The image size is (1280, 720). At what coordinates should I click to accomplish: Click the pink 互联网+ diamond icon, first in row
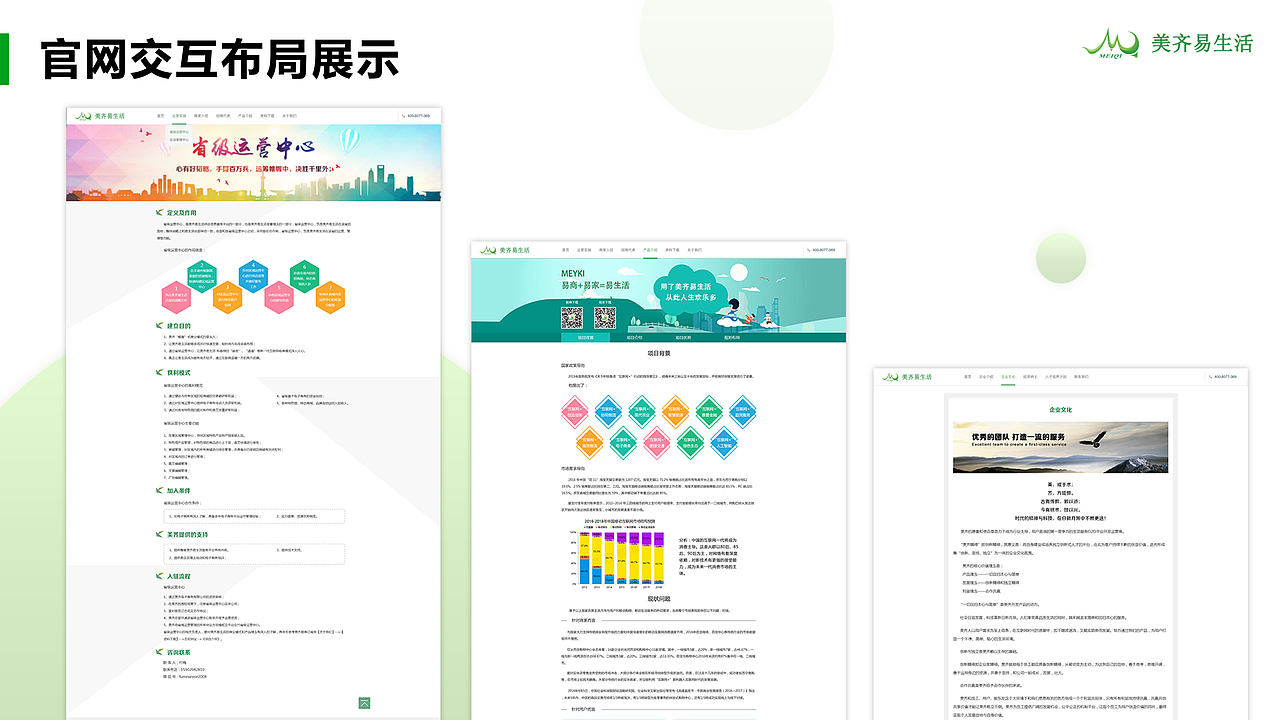click(576, 411)
